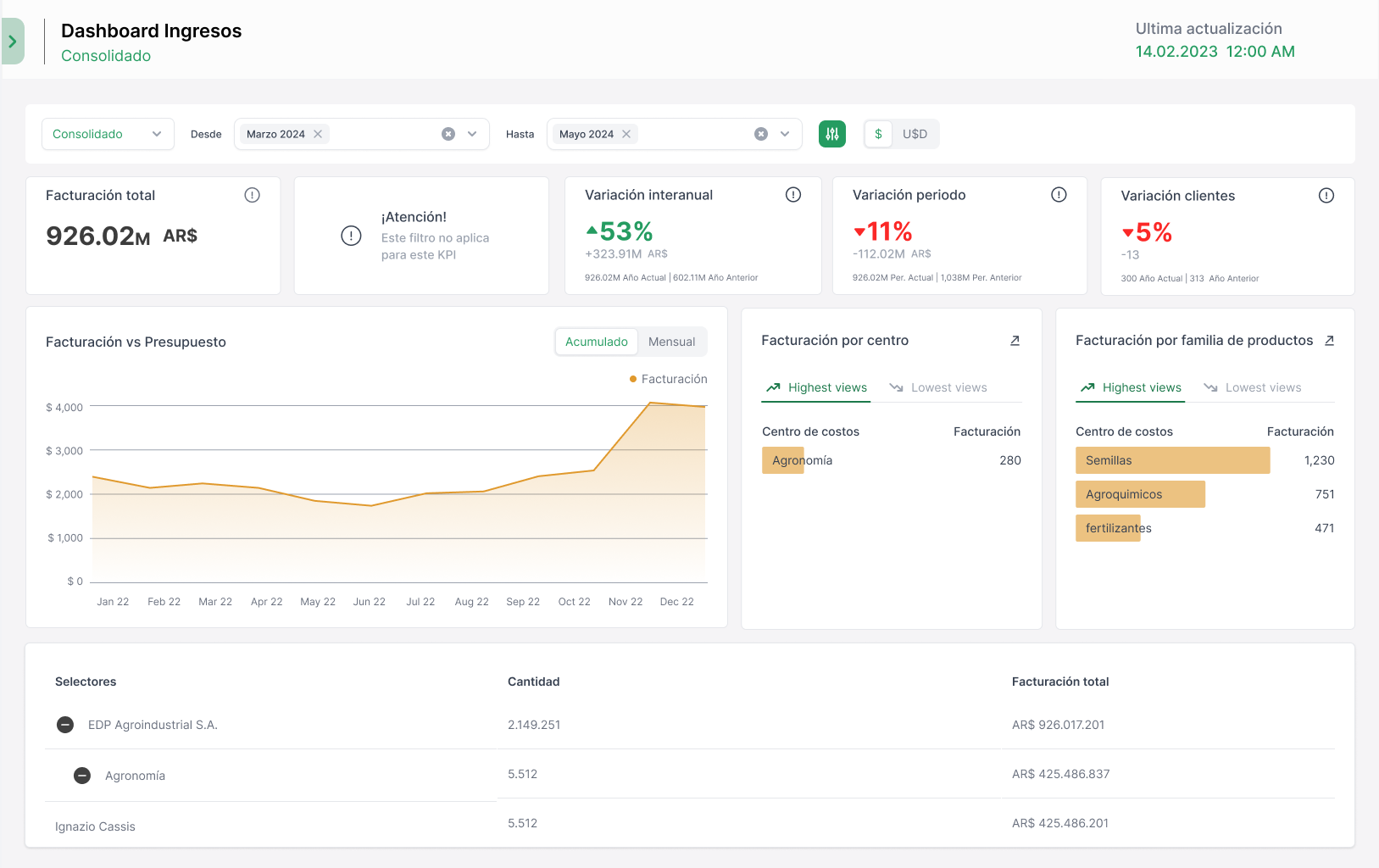Select Lowest views tab in Facturación por centro
The height and width of the screenshot is (868, 1379).
click(938, 387)
